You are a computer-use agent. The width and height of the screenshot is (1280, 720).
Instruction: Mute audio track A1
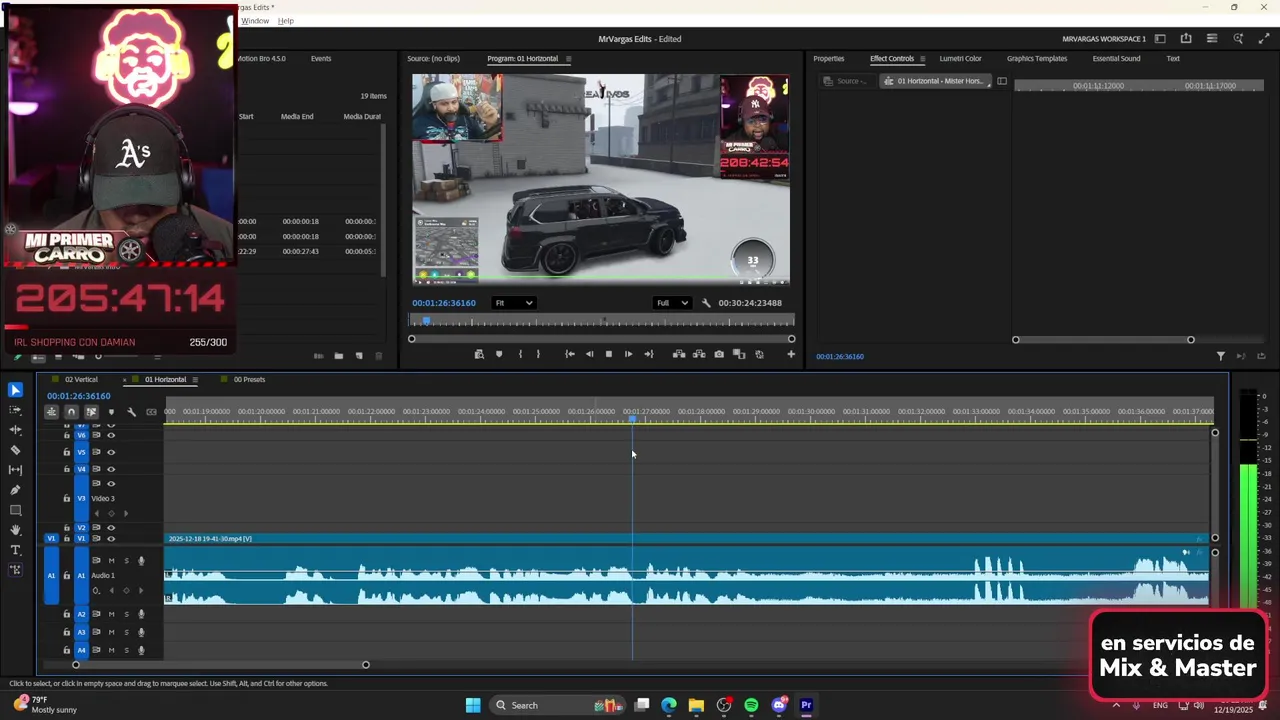(111, 561)
